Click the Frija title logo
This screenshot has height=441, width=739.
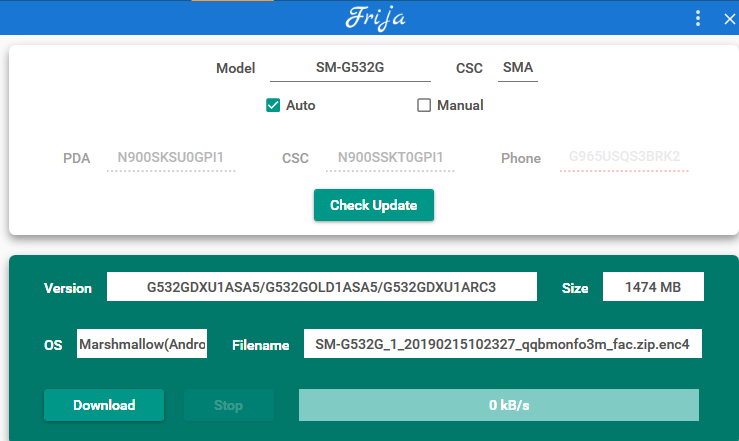click(x=375, y=18)
